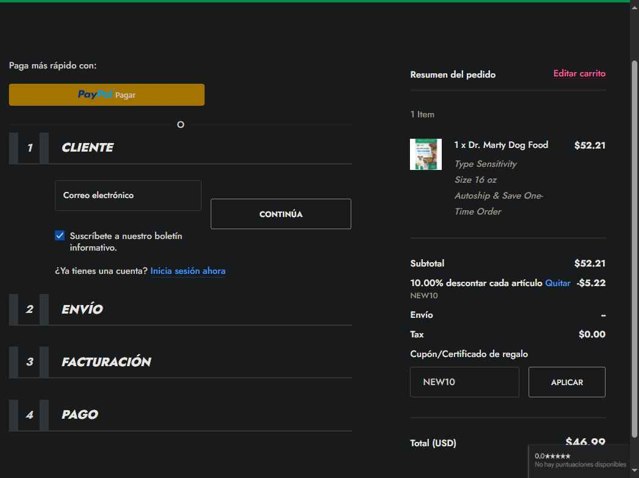Select the 'Type Sensitivity' option text

point(485,164)
